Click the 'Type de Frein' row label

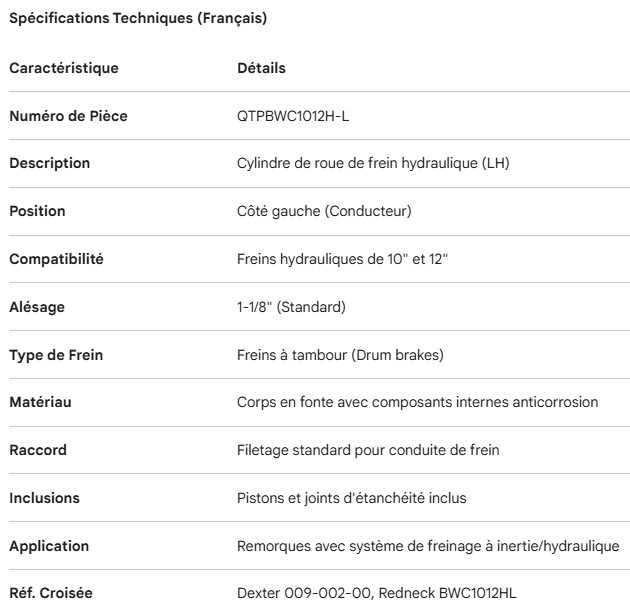tap(56, 355)
